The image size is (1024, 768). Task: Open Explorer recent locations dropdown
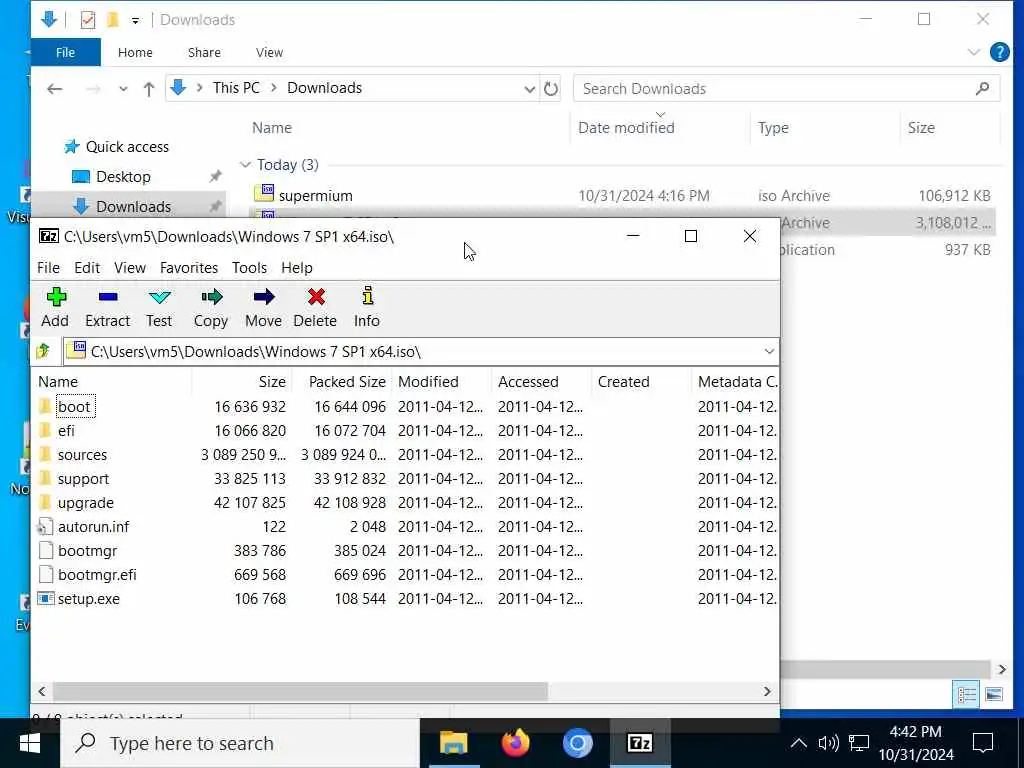pyautogui.click(x=123, y=89)
